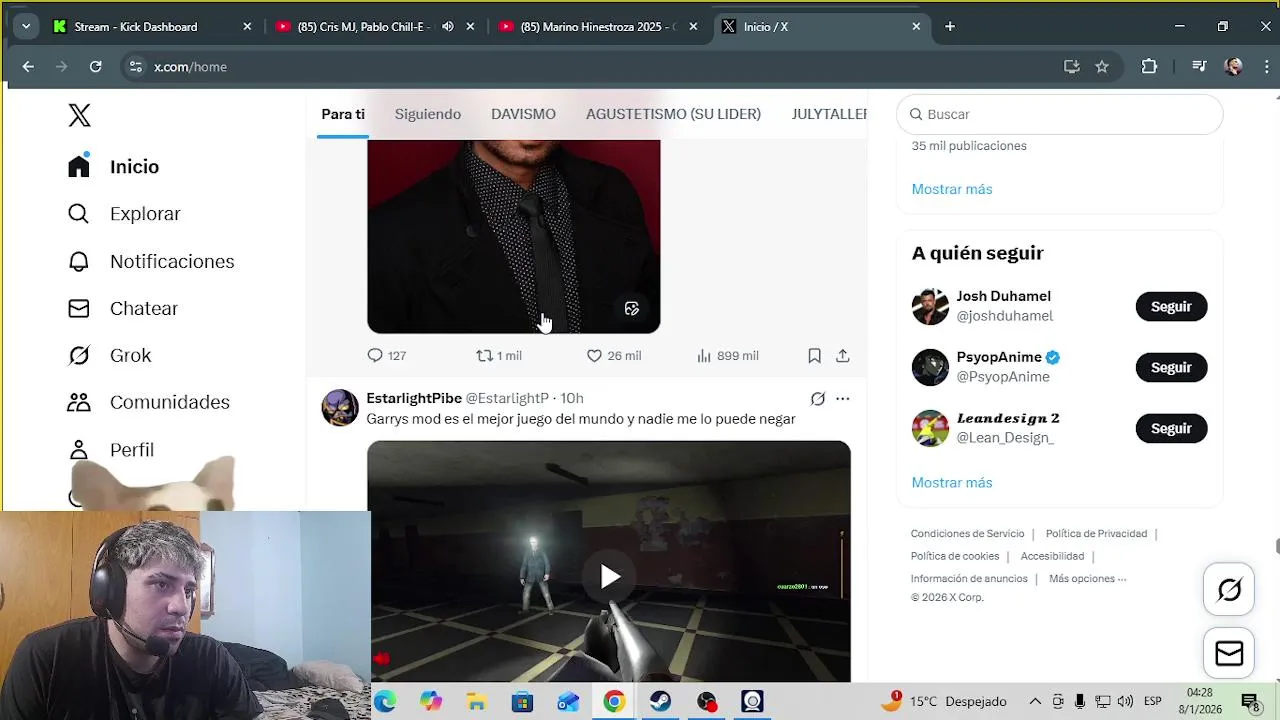Open Chatear messages page

[122, 308]
